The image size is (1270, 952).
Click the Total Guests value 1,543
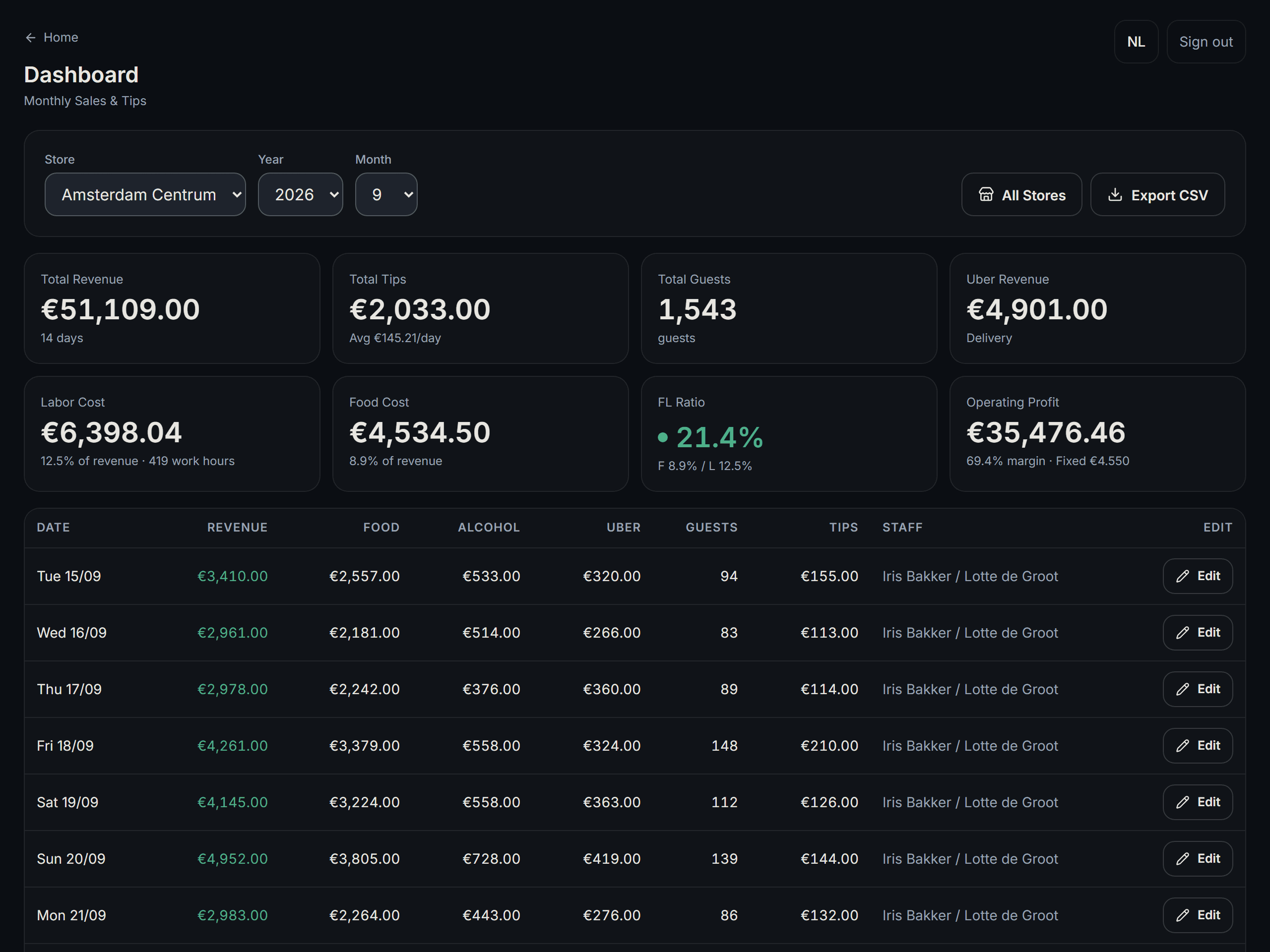coord(697,310)
